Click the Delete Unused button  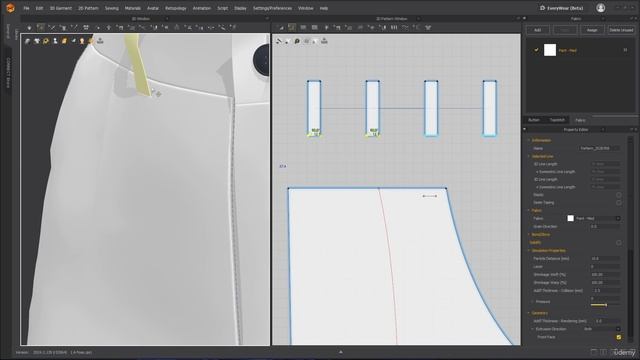click(621, 30)
